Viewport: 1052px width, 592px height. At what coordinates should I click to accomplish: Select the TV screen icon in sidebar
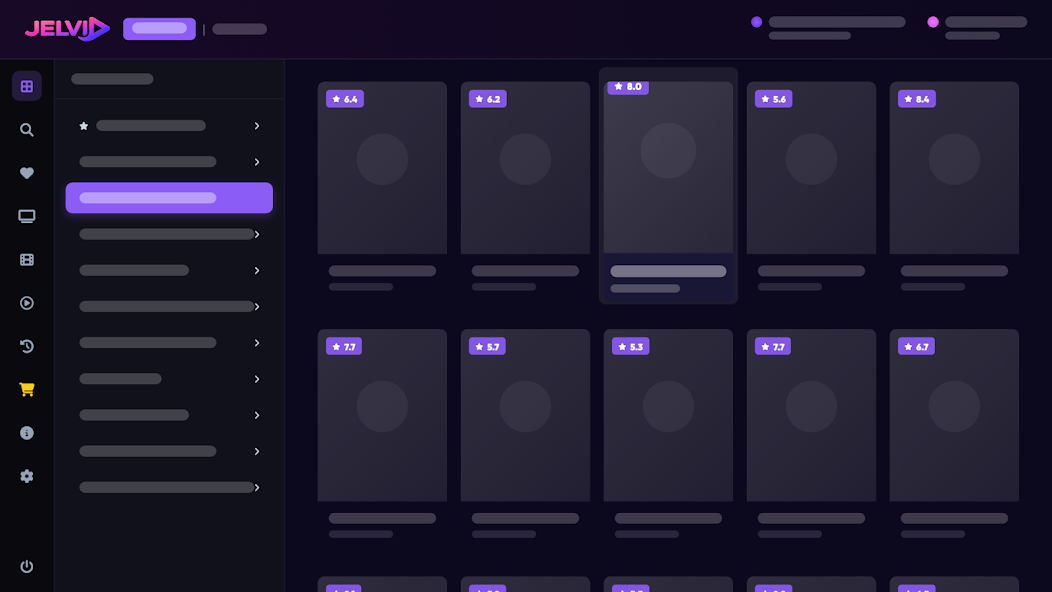[27, 216]
